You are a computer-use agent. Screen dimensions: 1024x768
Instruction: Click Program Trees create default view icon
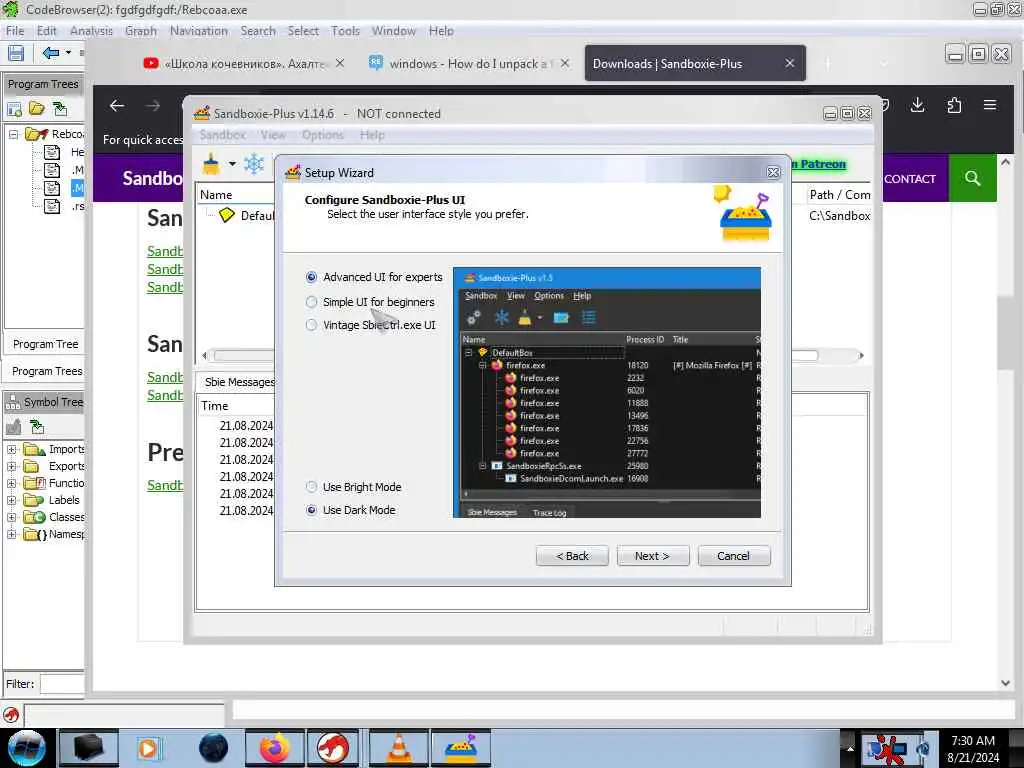click(14, 109)
